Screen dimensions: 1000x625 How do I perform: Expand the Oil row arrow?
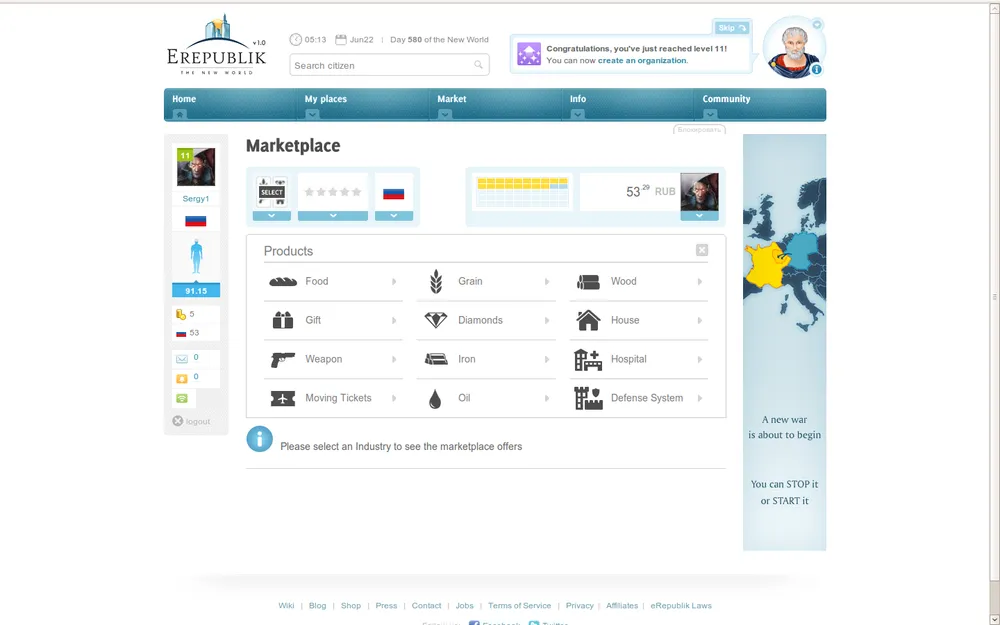[x=547, y=398]
